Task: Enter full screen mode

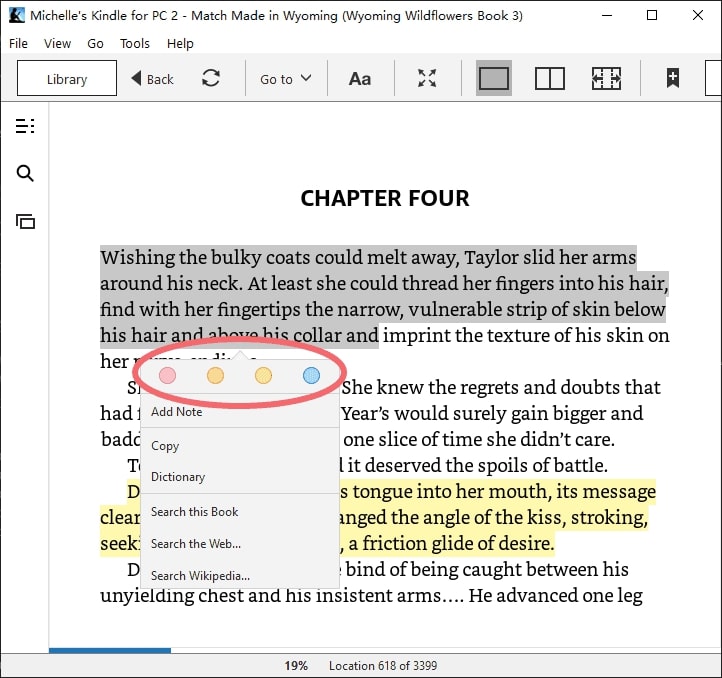Action: pyautogui.click(x=427, y=78)
